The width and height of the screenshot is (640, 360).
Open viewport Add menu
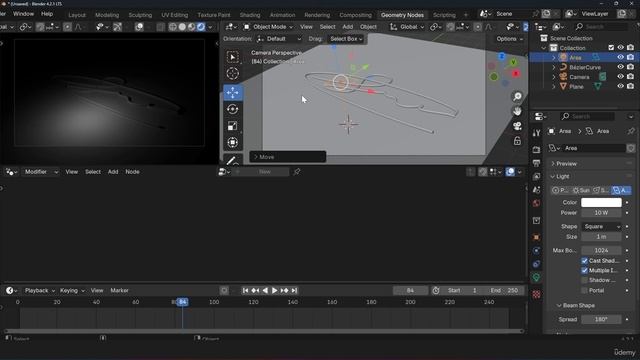point(348,27)
